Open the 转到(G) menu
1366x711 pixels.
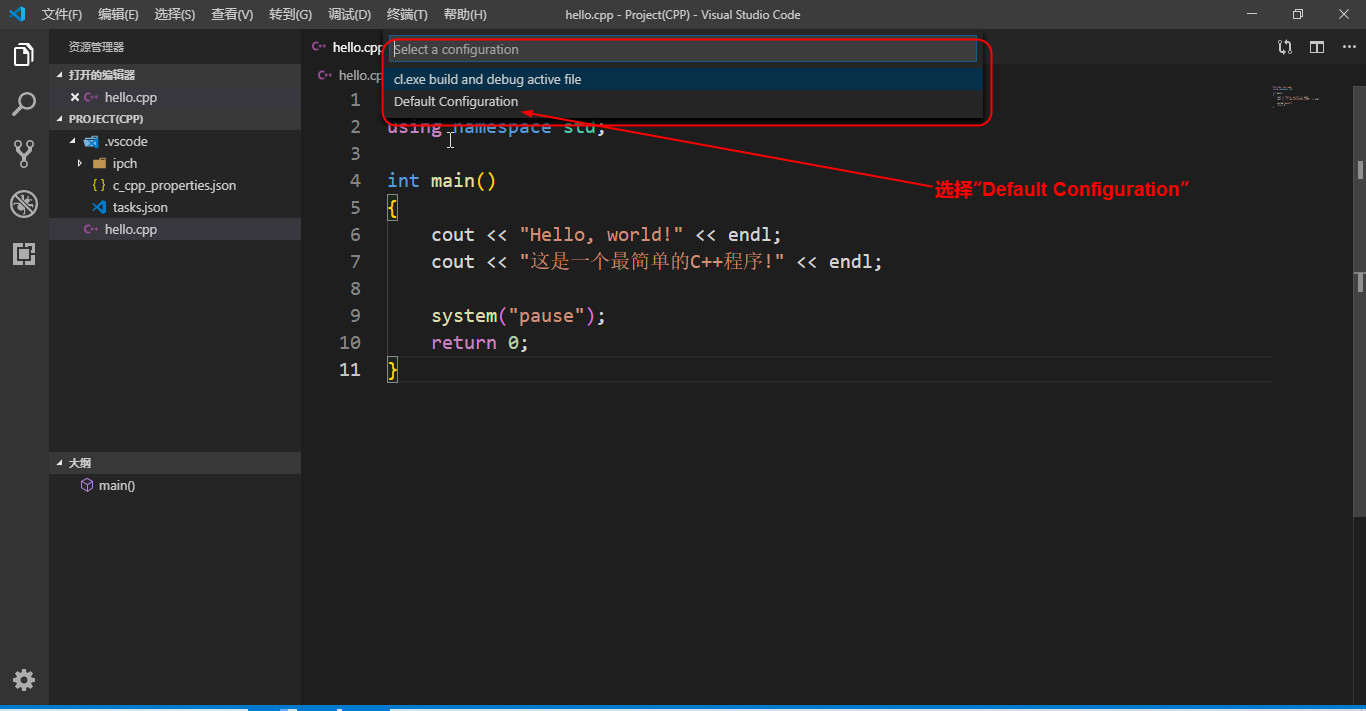click(290, 14)
